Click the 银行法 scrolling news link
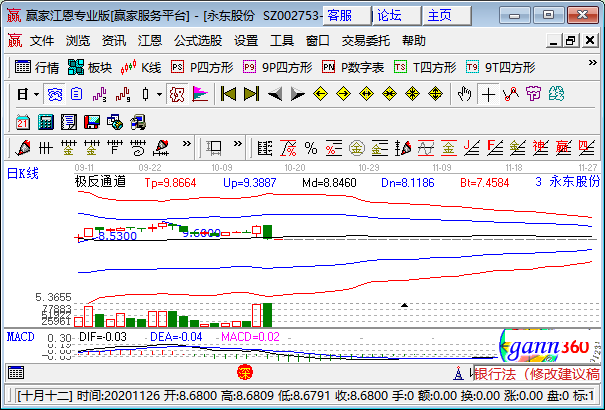The height and width of the screenshot is (410, 605). coord(537,374)
